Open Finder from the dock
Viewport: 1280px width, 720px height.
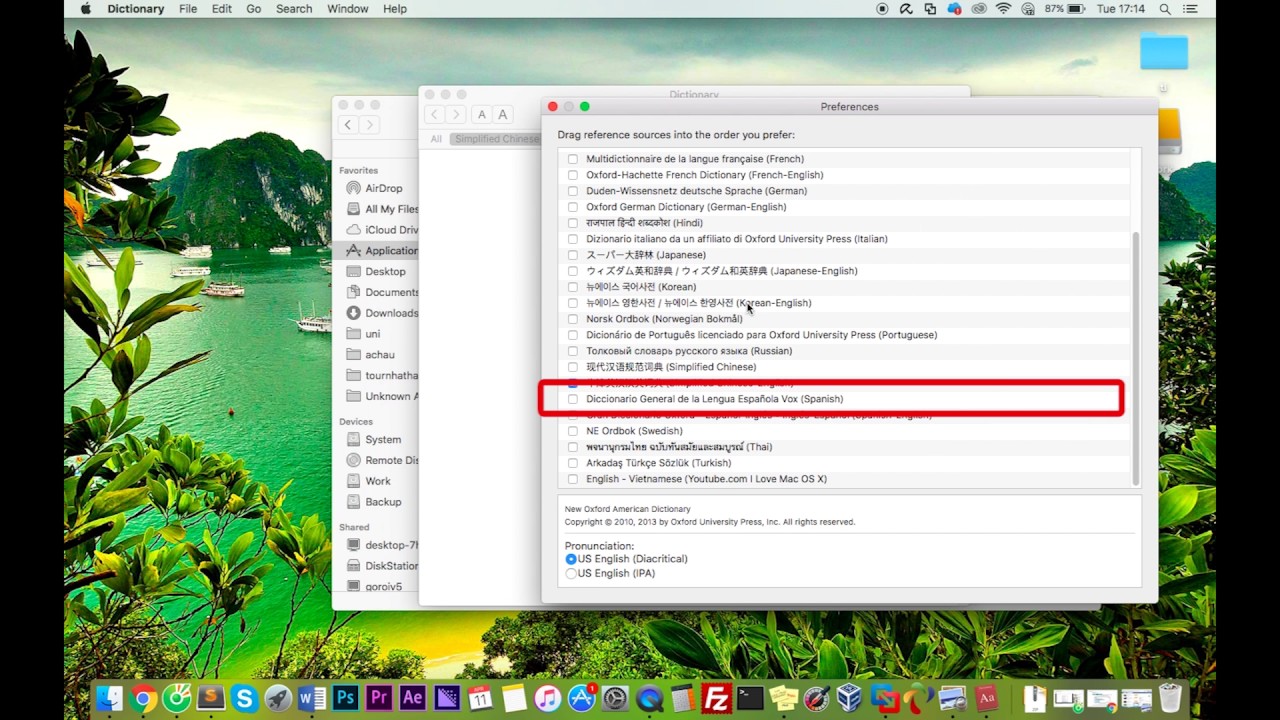(109, 698)
